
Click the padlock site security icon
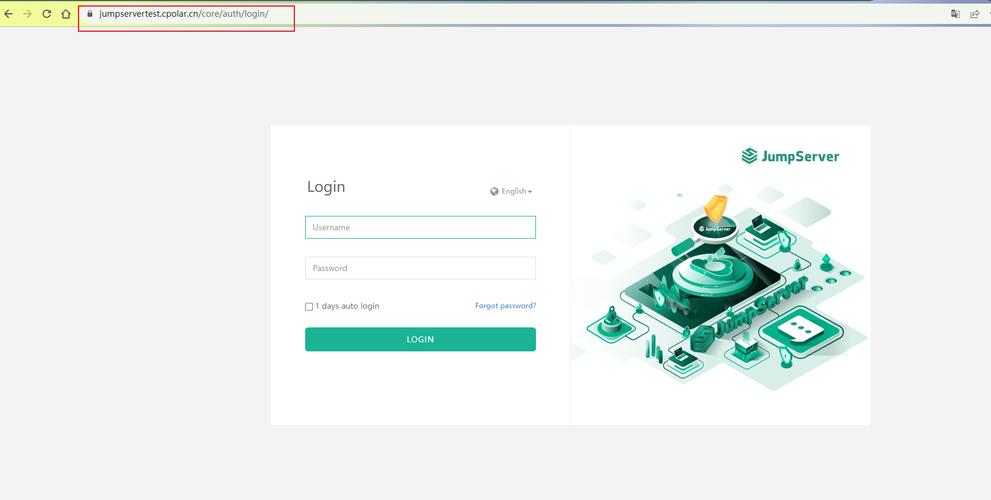click(x=90, y=14)
